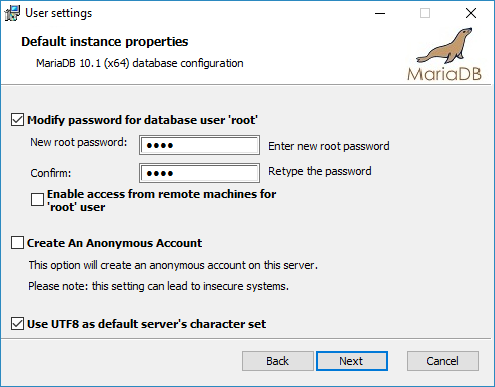The image size is (495, 387).
Task: Click into the Confirm password field
Action: pyautogui.click(x=199, y=173)
